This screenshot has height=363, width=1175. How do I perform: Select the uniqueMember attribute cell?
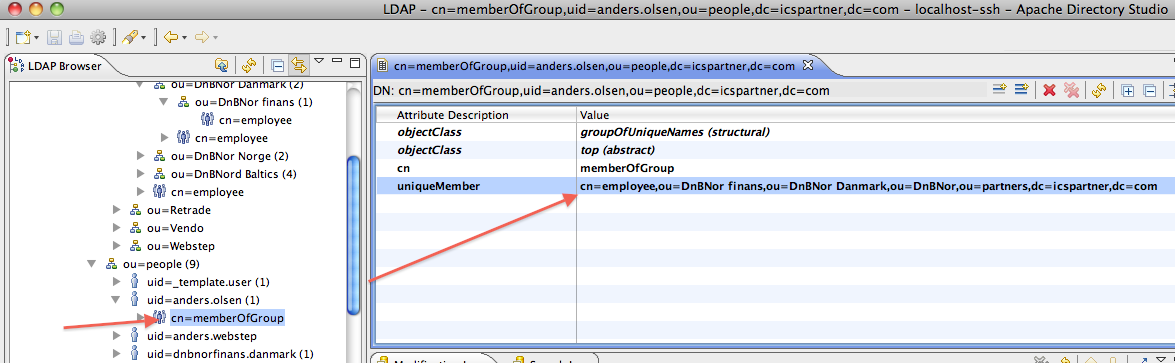[x=476, y=185]
